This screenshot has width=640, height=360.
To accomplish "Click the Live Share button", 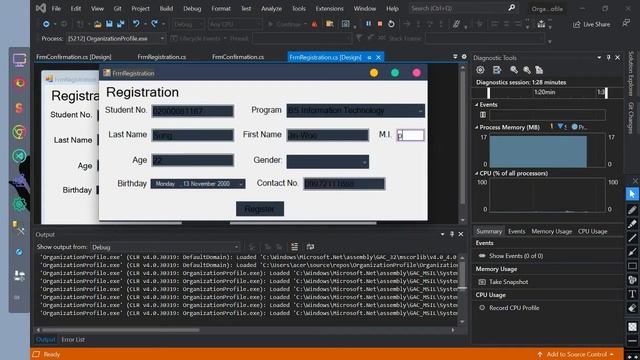I will point(592,24).
